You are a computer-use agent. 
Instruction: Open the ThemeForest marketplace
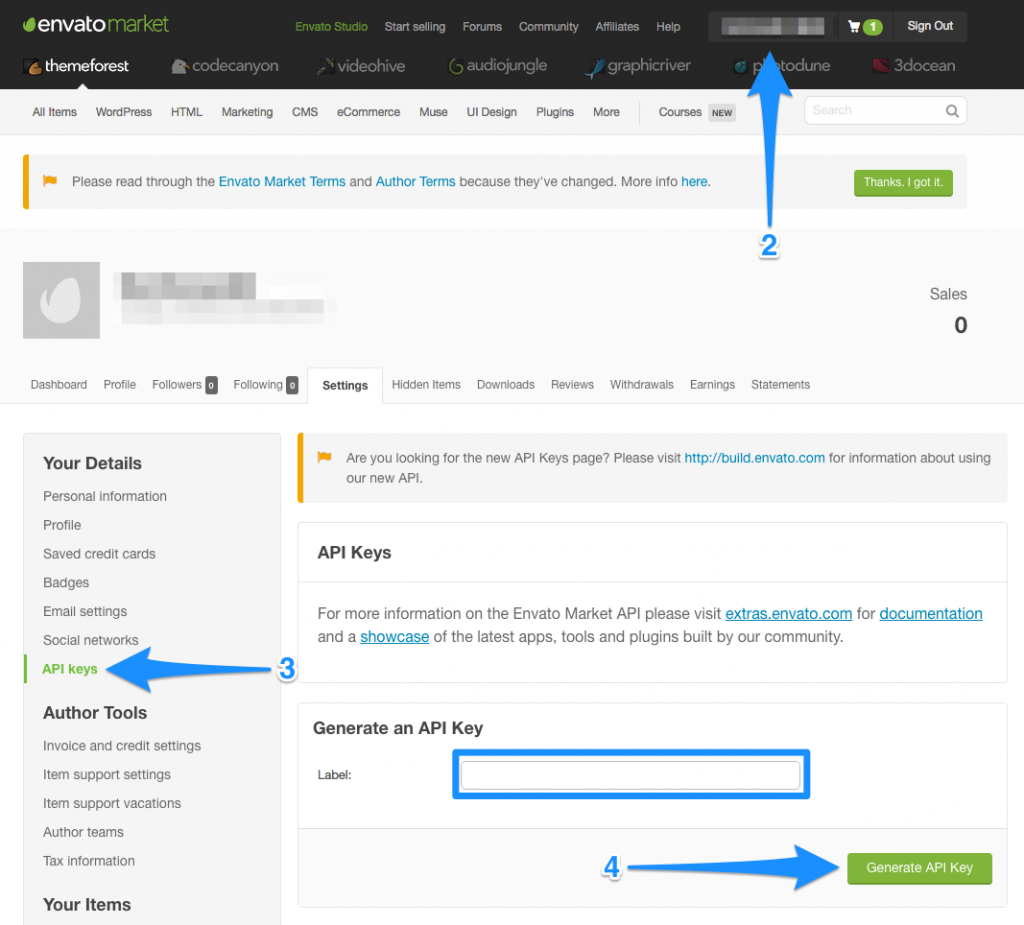(x=76, y=65)
